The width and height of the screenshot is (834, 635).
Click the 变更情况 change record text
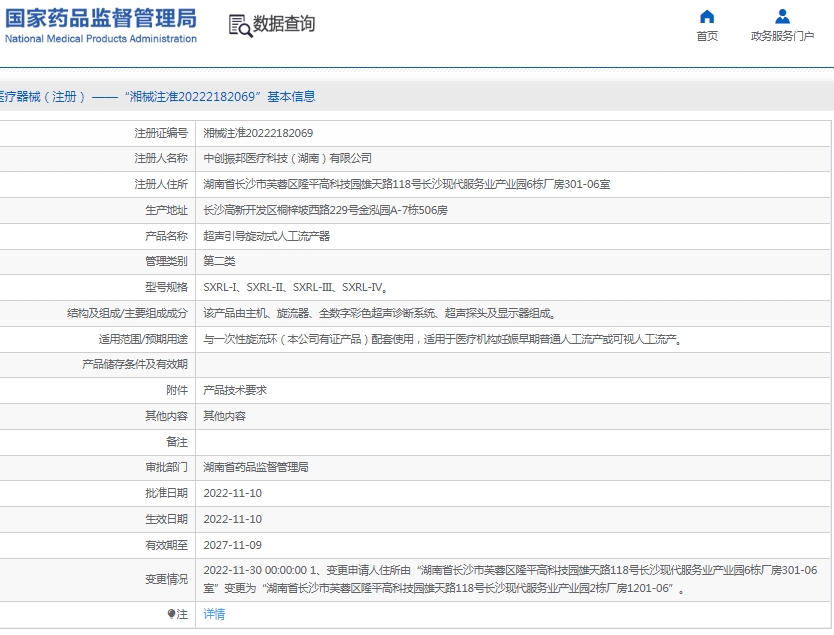[x=510, y=579]
